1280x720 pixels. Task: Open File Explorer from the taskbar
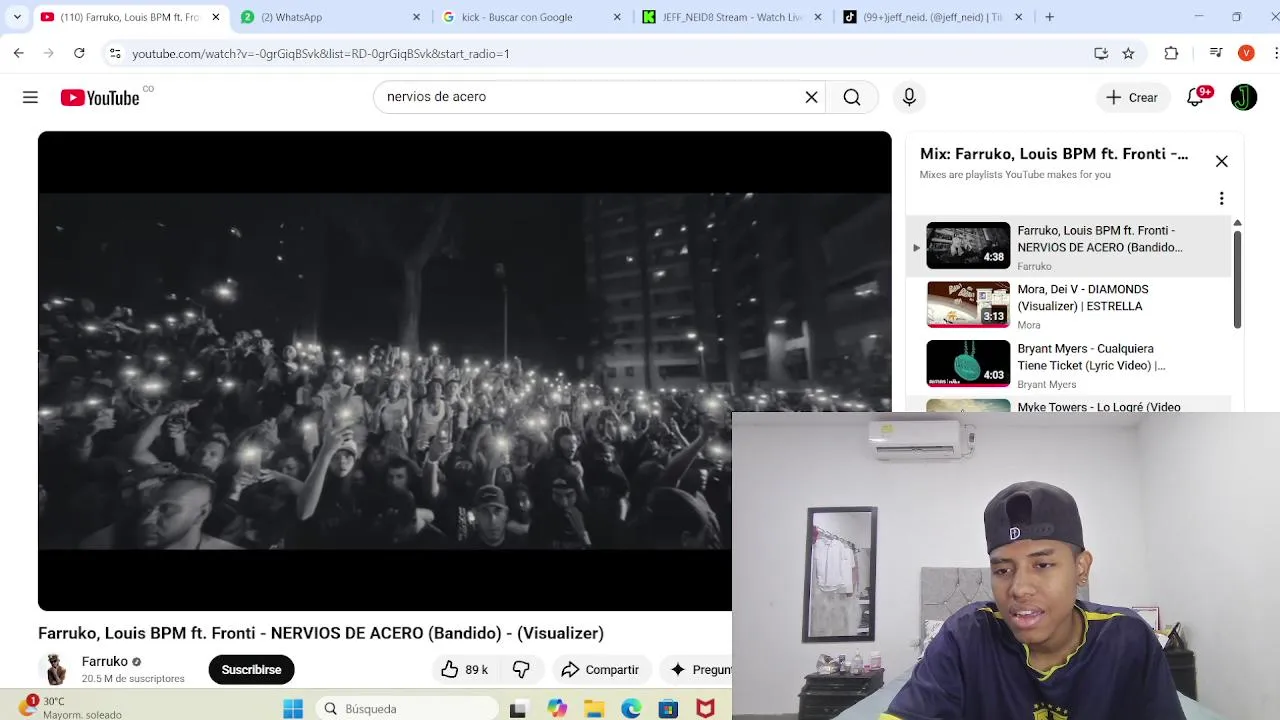(x=594, y=709)
